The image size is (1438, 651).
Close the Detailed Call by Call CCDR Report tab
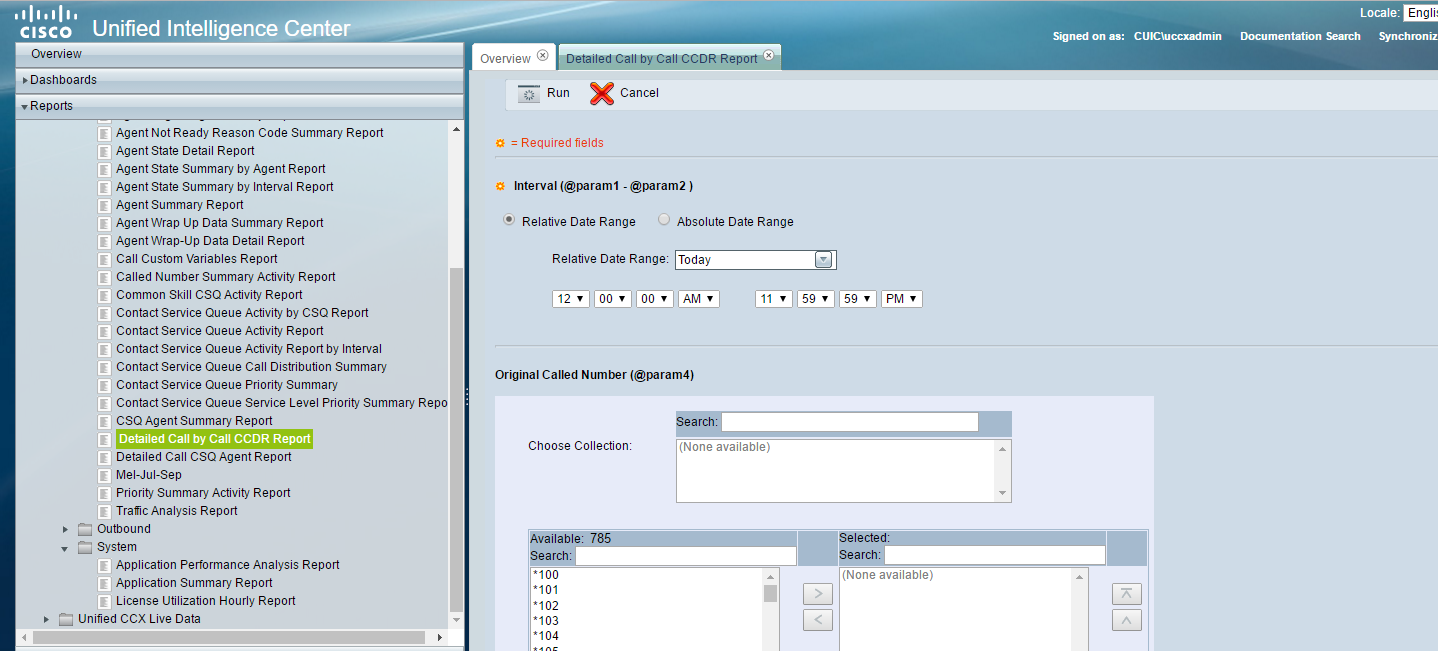click(x=769, y=56)
